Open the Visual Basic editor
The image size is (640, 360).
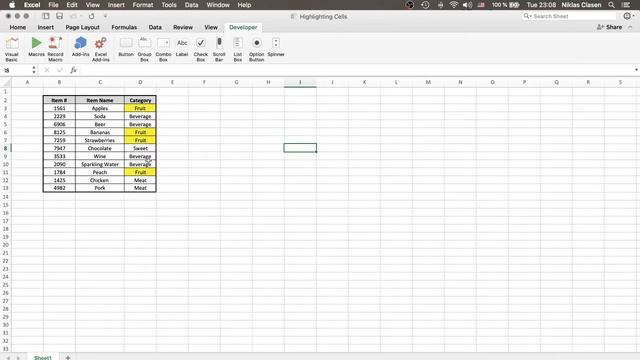click(11, 49)
